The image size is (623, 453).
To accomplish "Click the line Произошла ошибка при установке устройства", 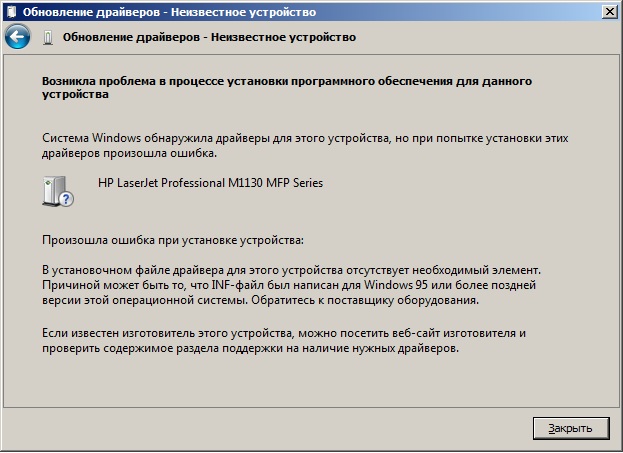I will tap(173, 240).
